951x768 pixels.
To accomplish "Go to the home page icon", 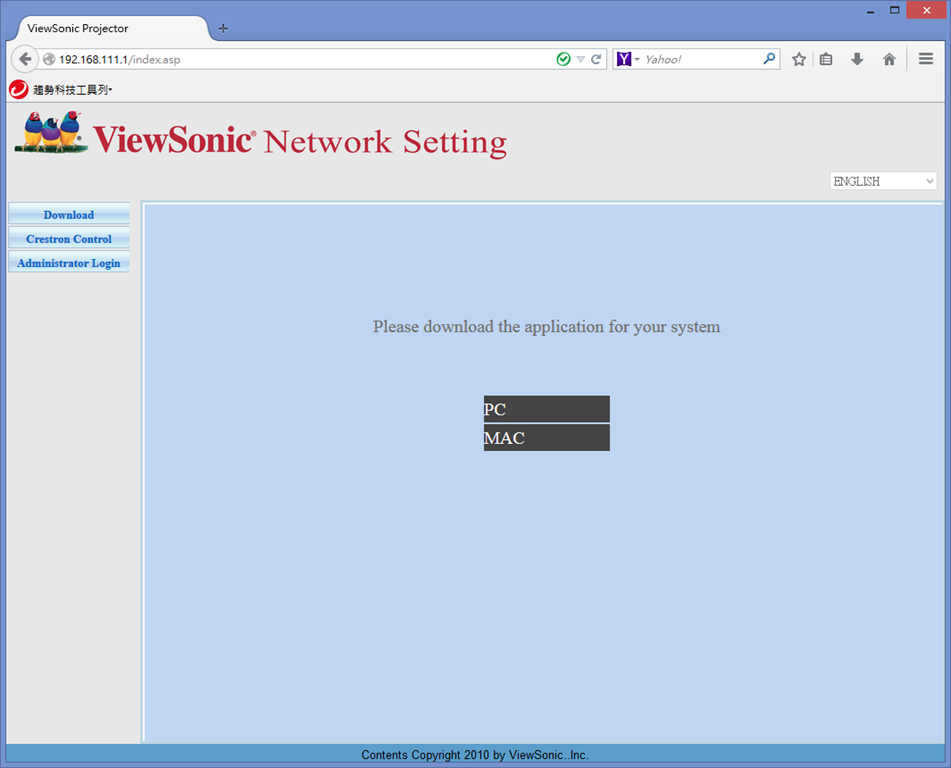I will 889,59.
